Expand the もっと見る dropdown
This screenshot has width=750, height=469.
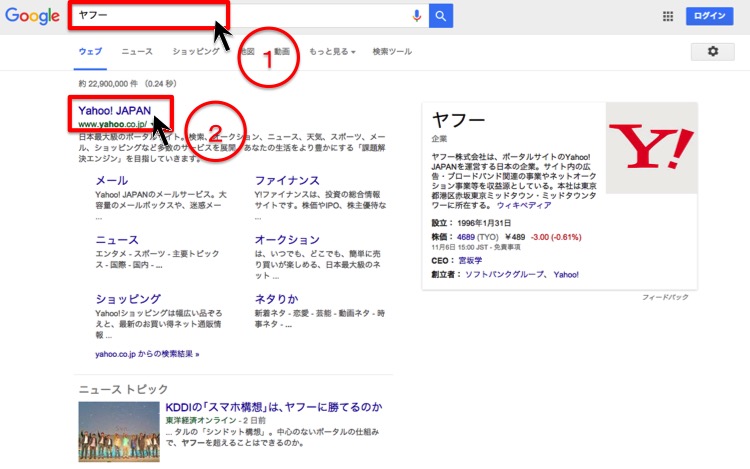[332, 51]
